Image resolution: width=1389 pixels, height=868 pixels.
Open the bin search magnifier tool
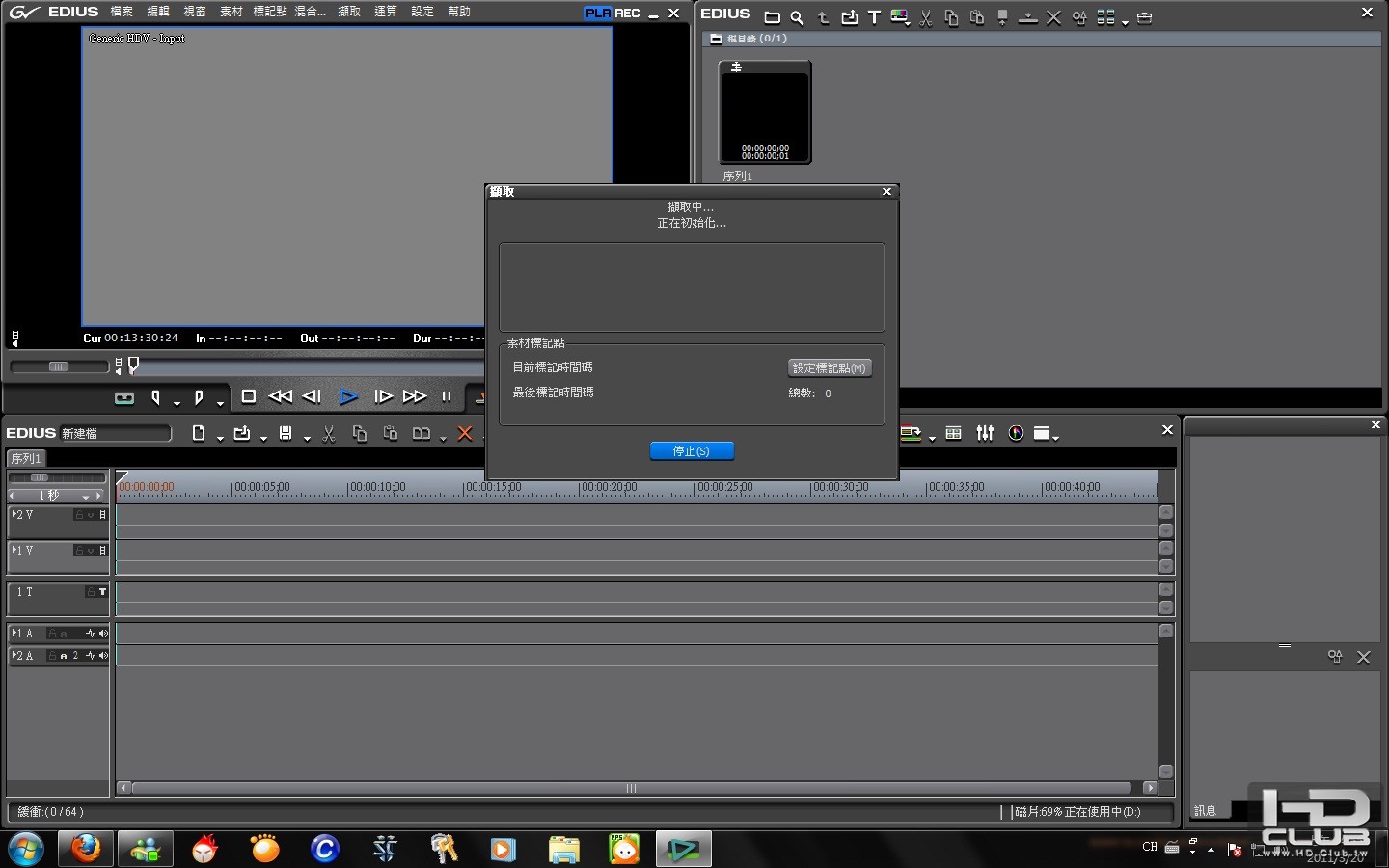click(x=797, y=17)
